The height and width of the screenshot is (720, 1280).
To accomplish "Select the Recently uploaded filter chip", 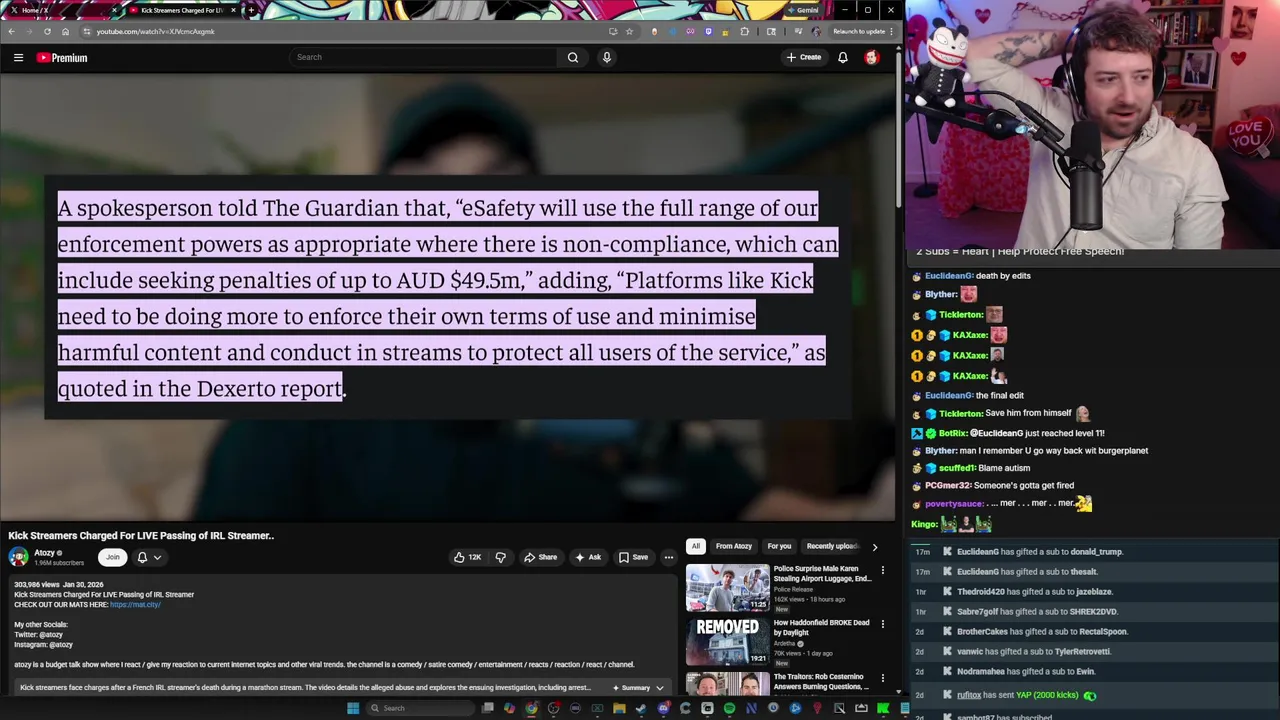I will 832,546.
